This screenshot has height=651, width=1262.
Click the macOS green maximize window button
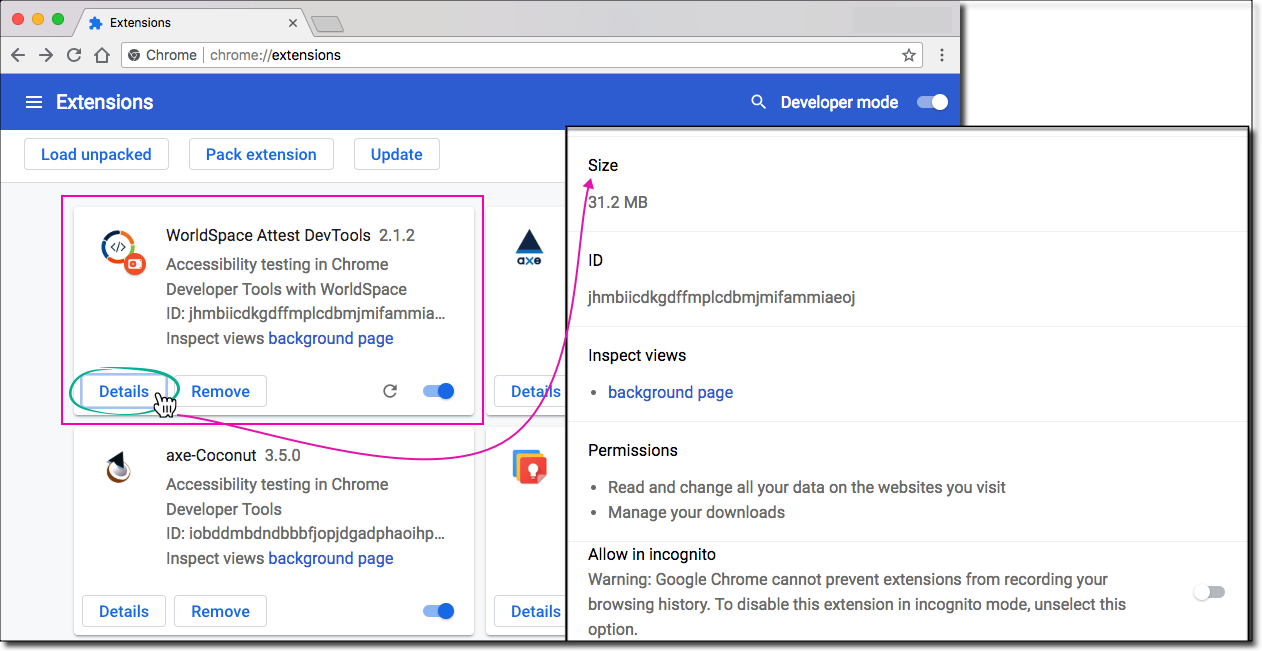click(58, 19)
